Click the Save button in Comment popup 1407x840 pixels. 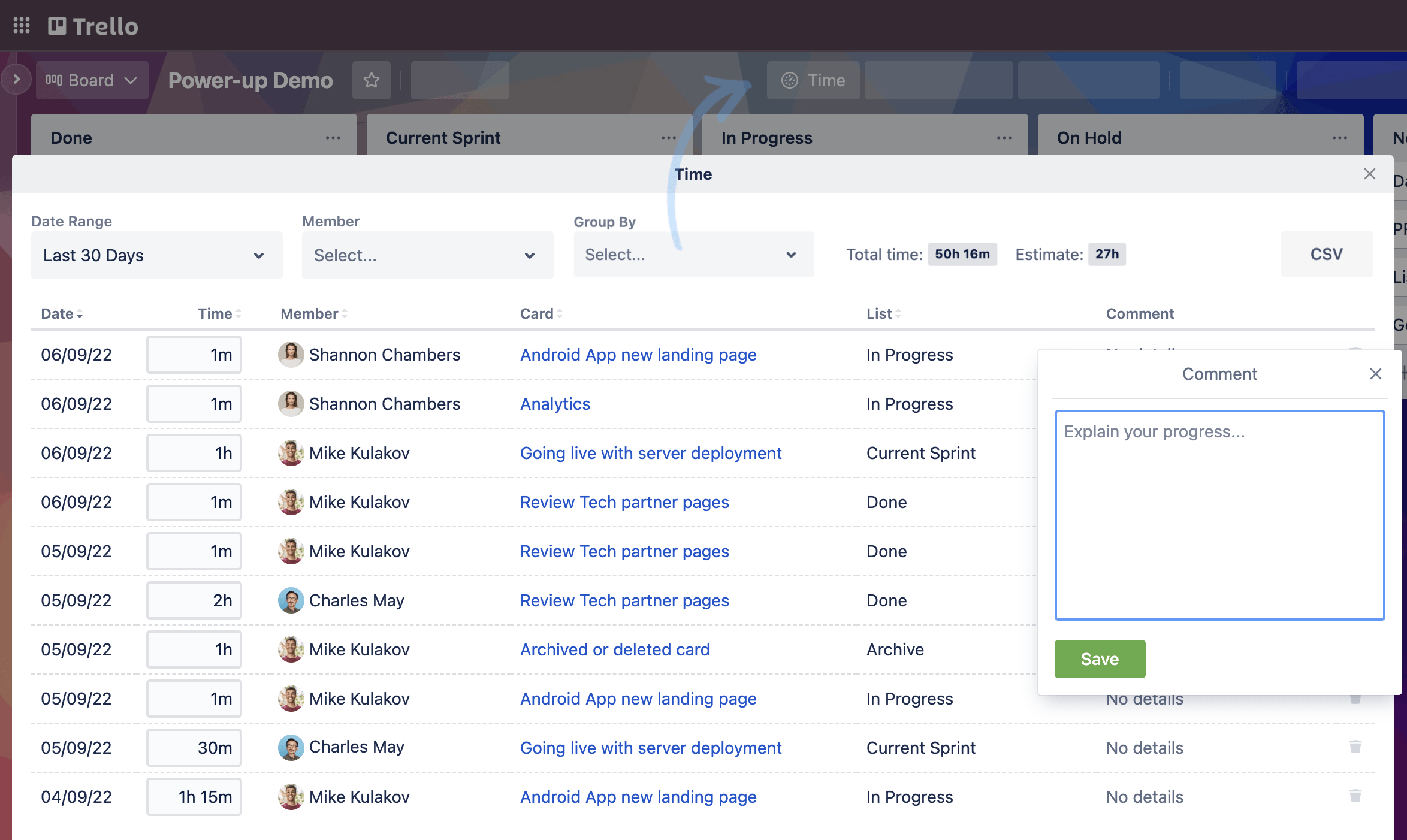point(1100,659)
